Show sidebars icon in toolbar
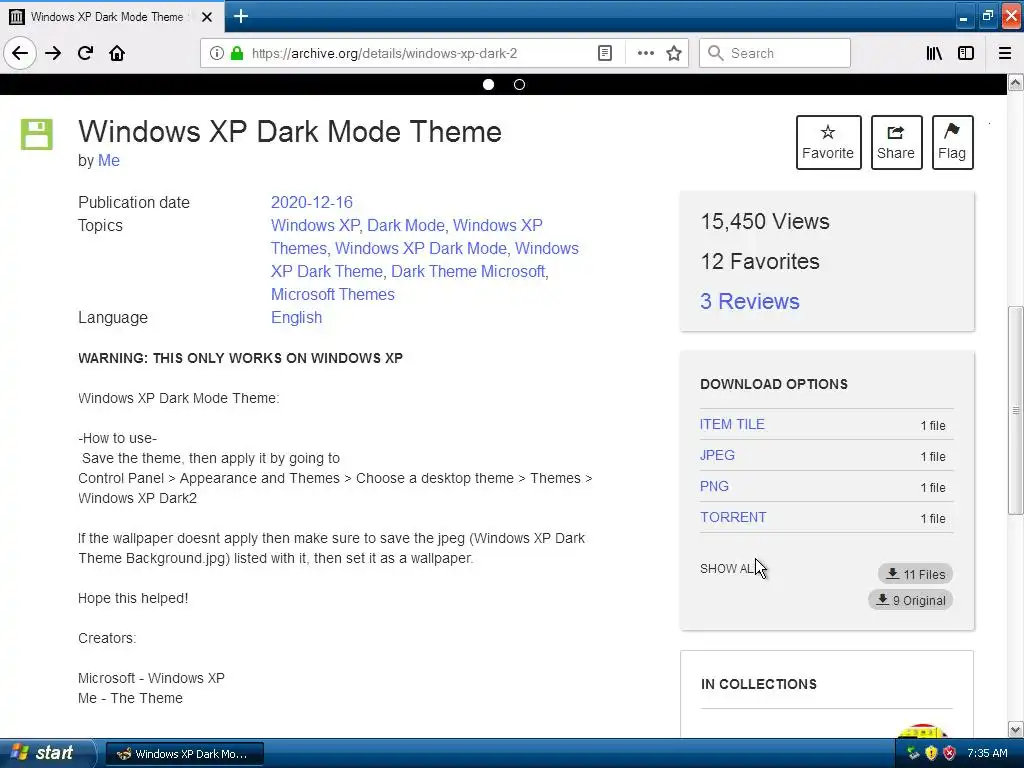This screenshot has width=1024, height=768. coord(966,53)
